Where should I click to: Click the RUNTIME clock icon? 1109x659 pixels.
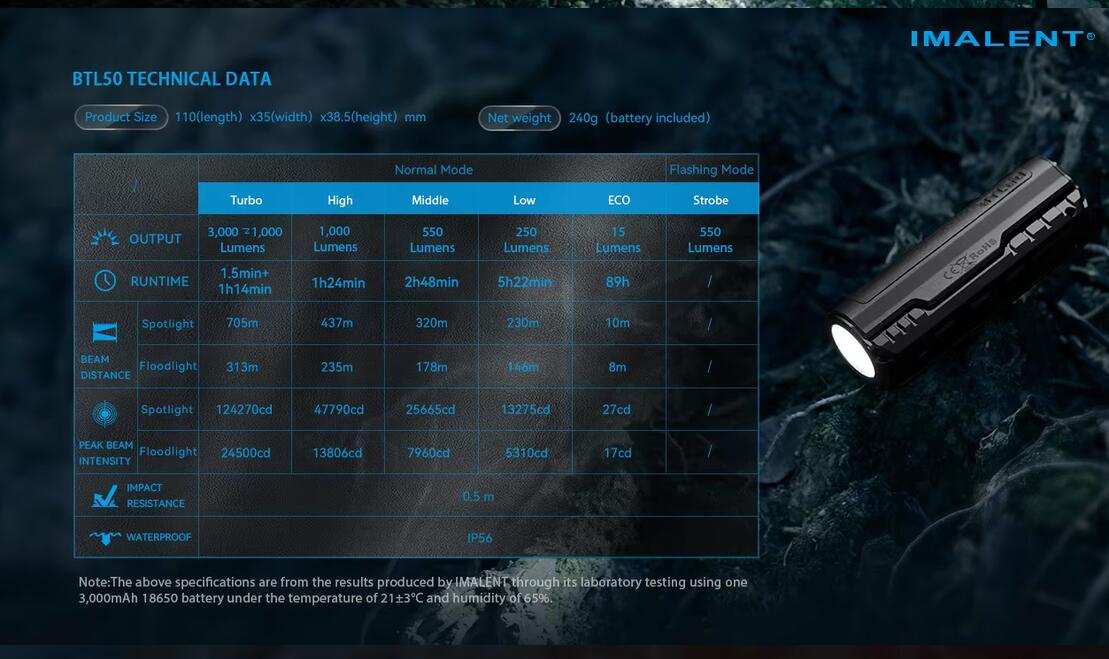105,281
